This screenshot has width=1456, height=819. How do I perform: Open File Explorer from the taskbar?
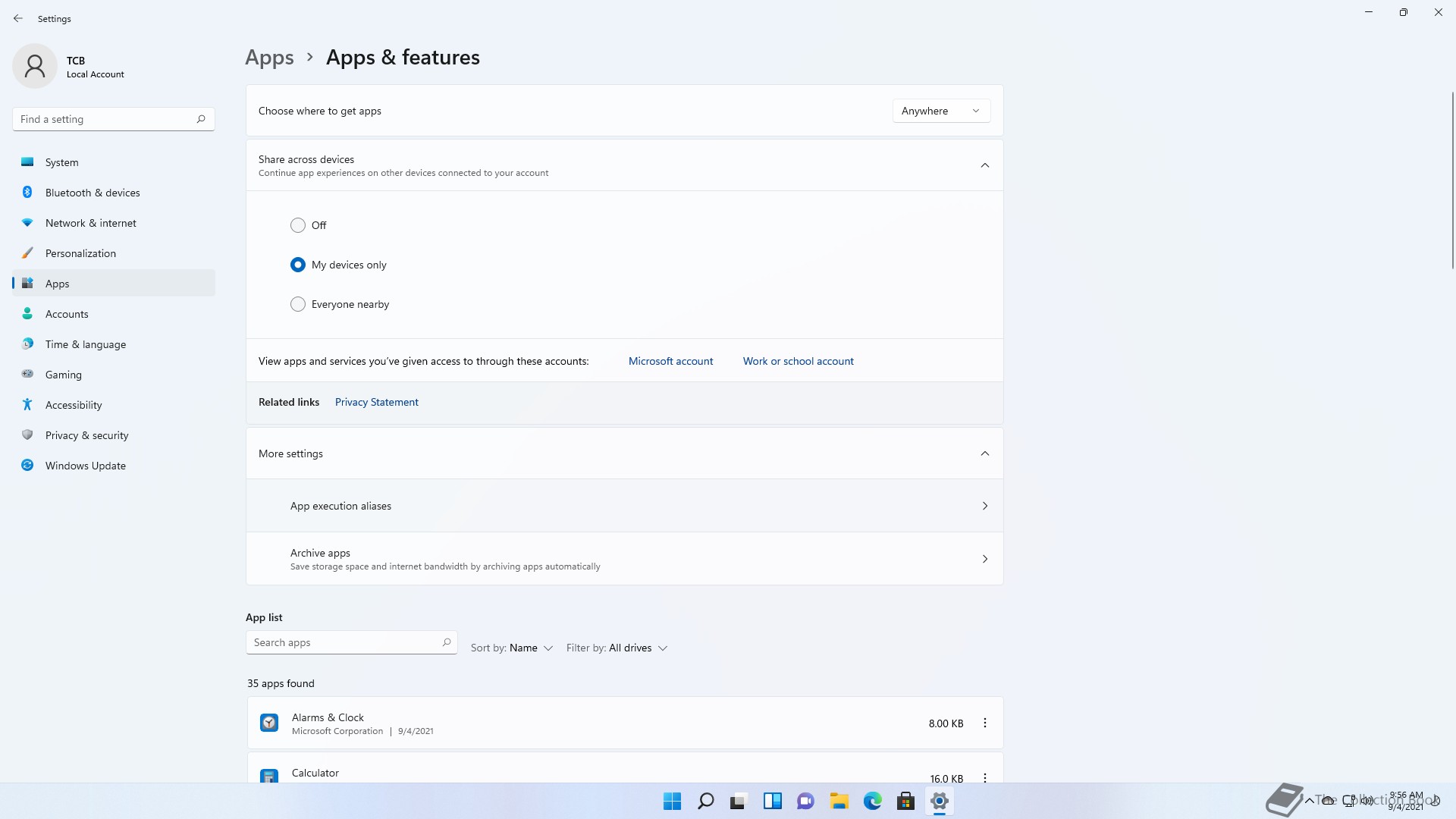(839, 802)
